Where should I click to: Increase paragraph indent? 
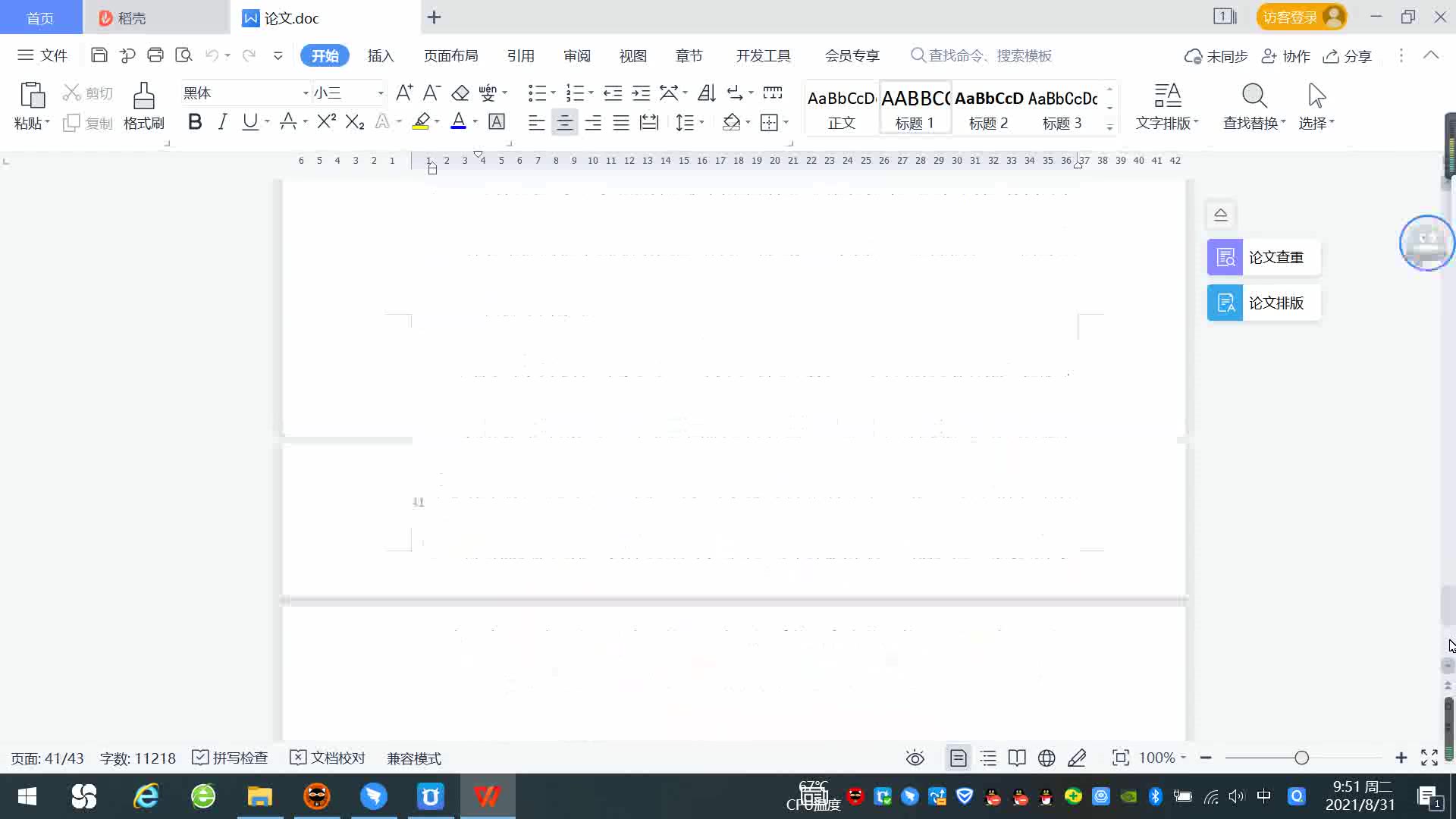641,93
